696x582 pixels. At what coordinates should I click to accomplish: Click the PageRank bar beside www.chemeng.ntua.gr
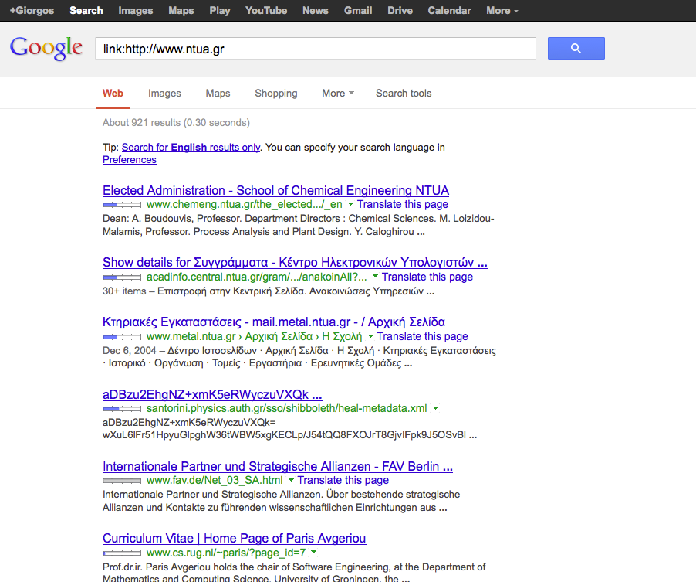pyautogui.click(x=122, y=205)
